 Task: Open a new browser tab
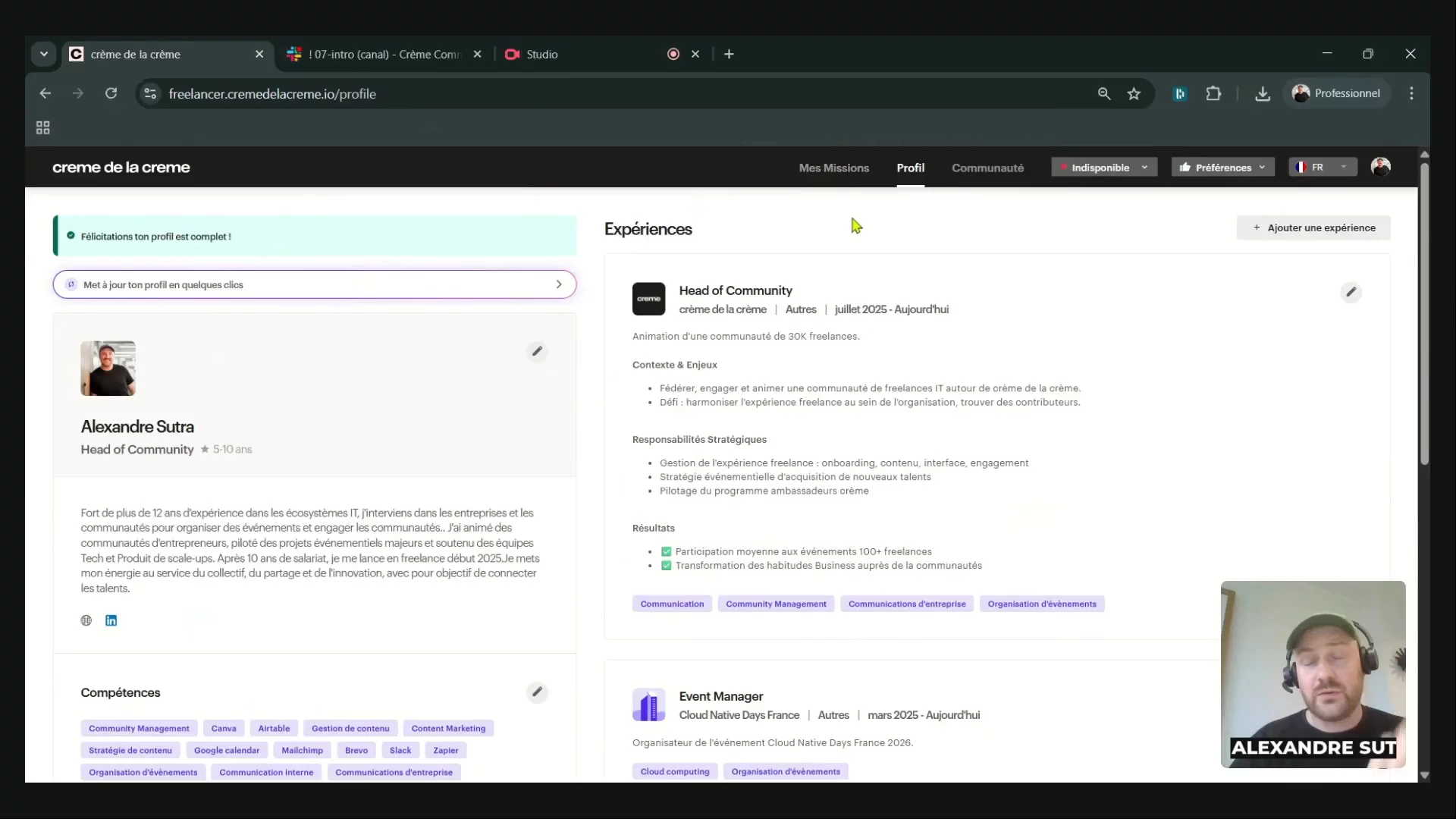pos(729,54)
